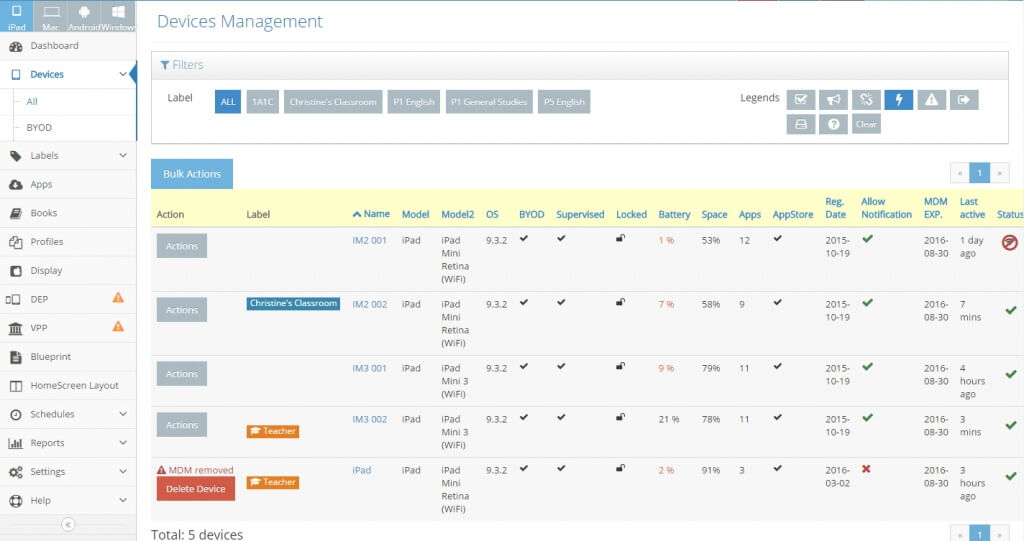Image resolution: width=1024 pixels, height=541 pixels.
Task: Sort the table by Battery column
Action: point(674,214)
